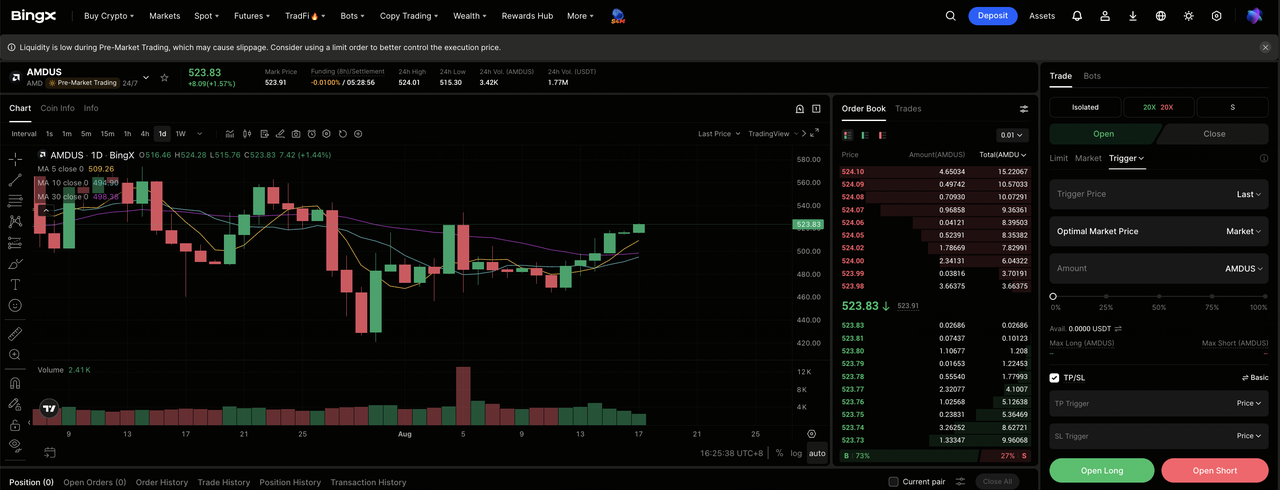This screenshot has height=490, width=1280.
Task: Open Optimal Market Price Market dropdown
Action: coord(1244,231)
